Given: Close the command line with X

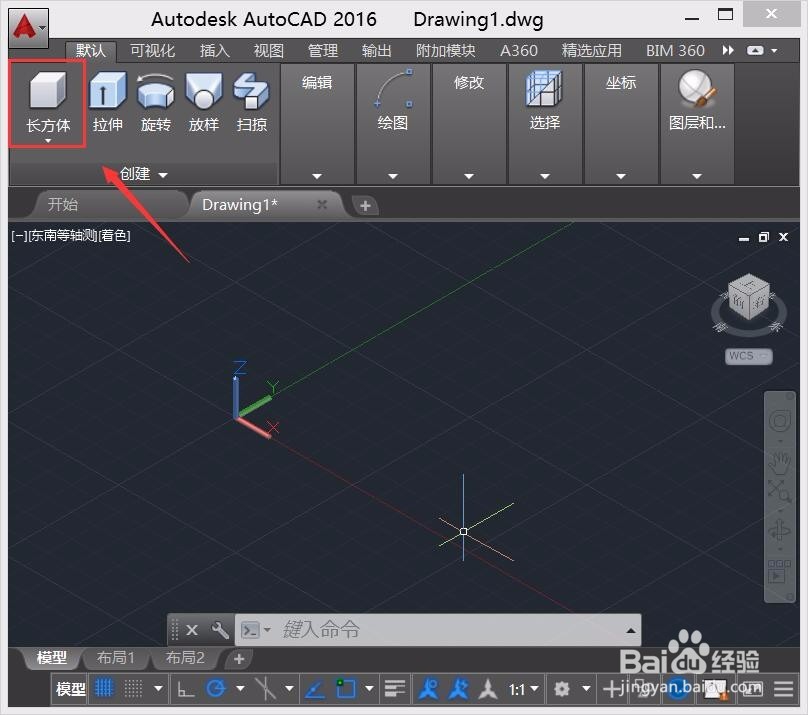Looking at the screenshot, I should pyautogui.click(x=192, y=629).
